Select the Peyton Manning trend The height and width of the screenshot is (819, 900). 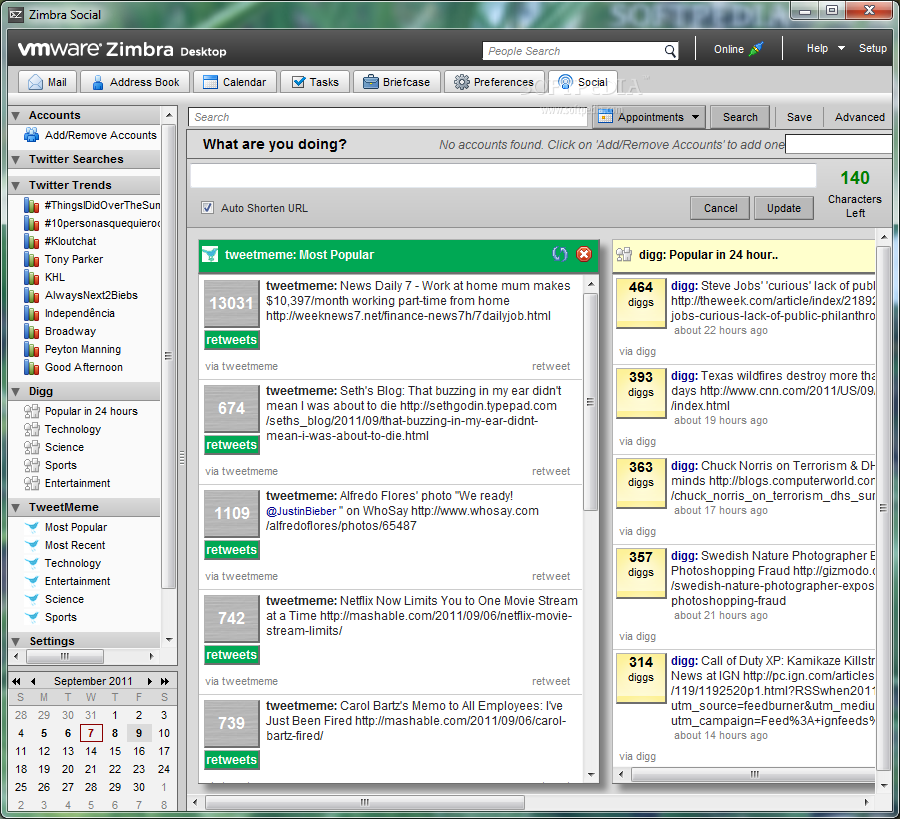point(83,350)
